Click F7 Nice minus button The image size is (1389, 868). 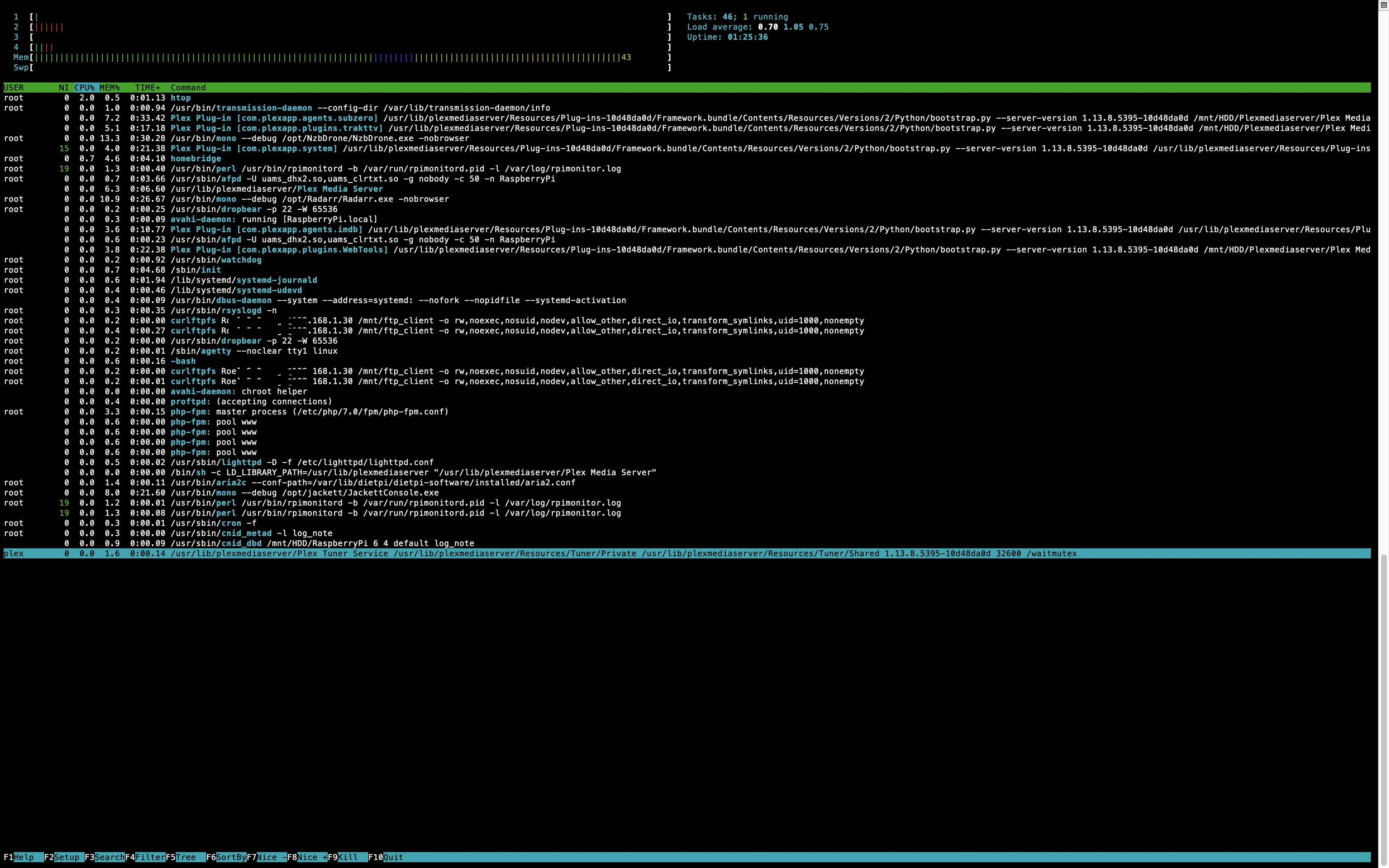click(x=271, y=857)
